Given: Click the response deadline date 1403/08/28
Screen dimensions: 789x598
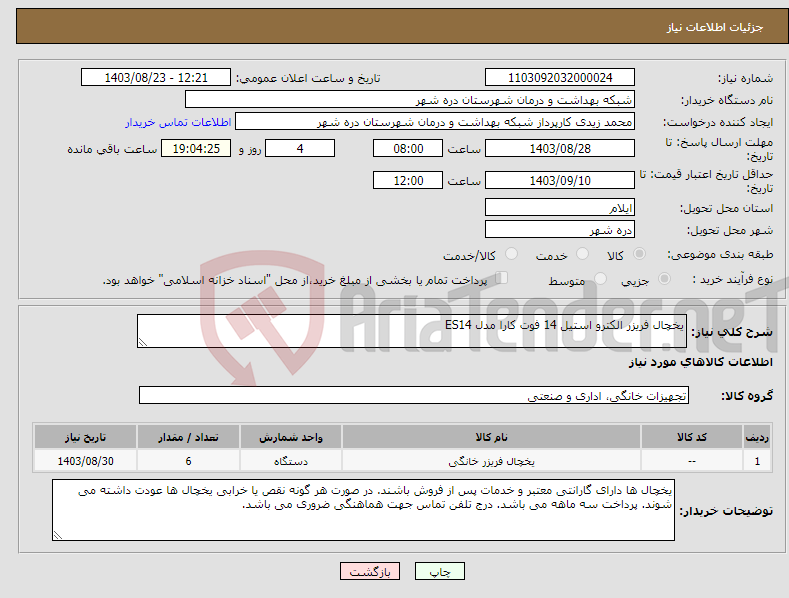Looking at the screenshot, I should 560,148.
